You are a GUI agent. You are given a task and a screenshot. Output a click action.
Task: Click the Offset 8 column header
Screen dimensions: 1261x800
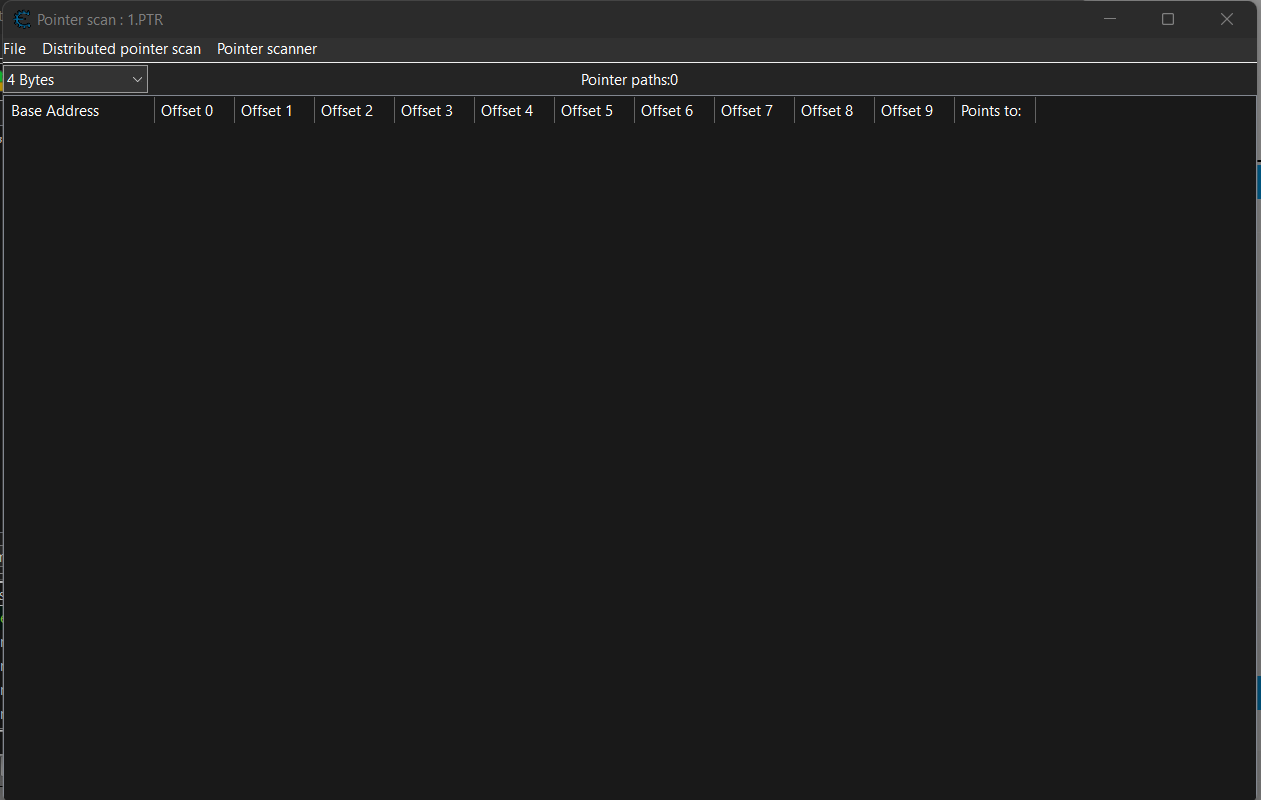point(835,111)
